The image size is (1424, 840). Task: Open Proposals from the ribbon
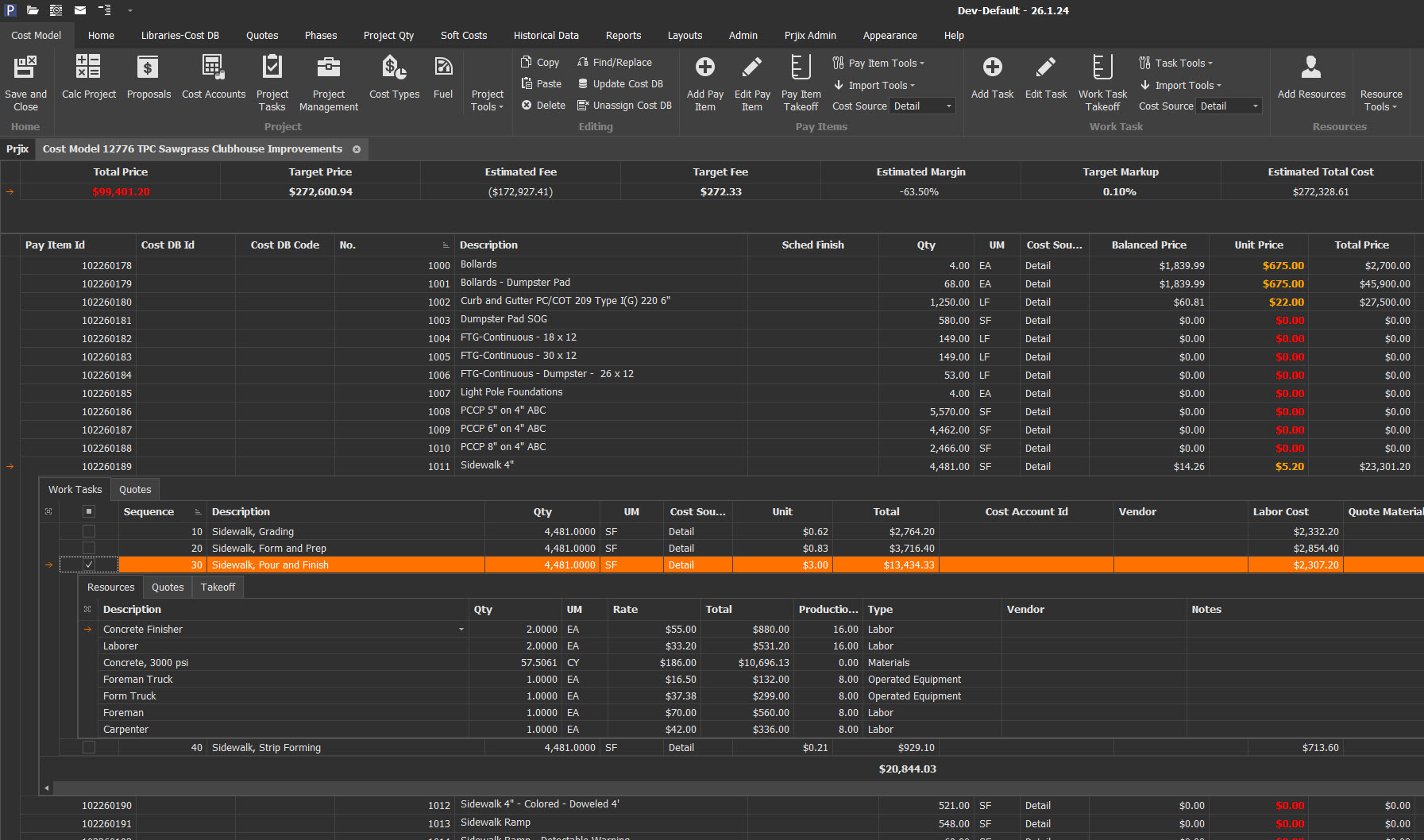coord(149,67)
